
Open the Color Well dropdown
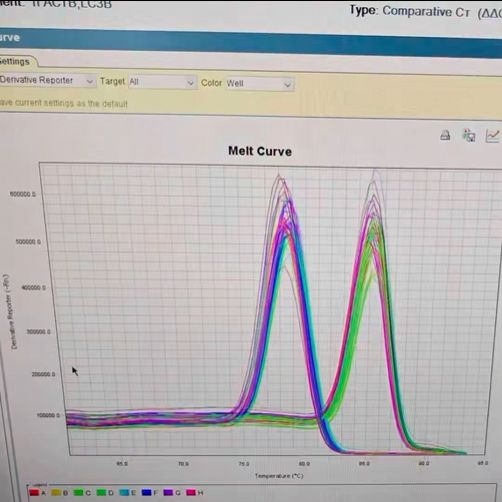pos(260,84)
